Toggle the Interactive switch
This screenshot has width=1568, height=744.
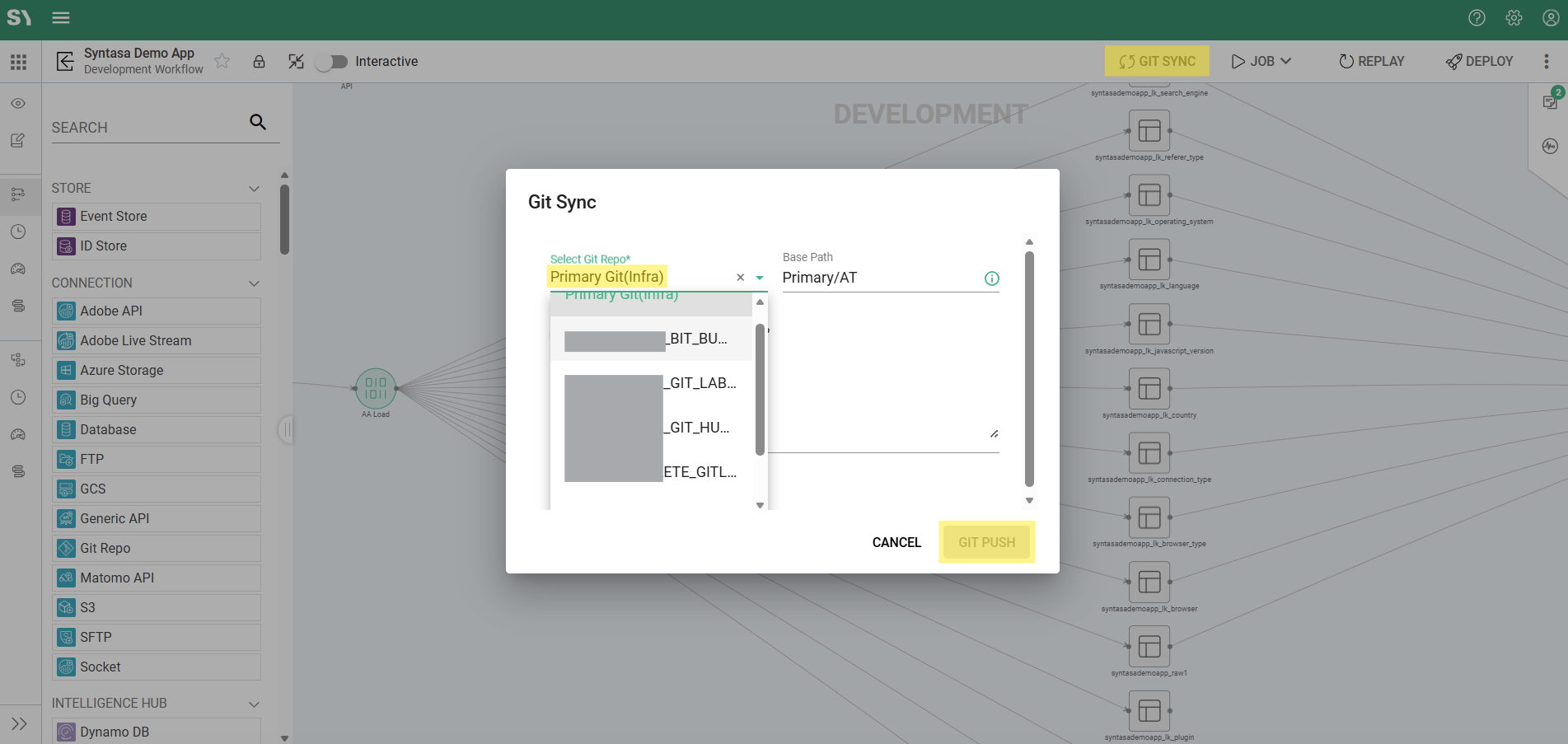pos(332,62)
